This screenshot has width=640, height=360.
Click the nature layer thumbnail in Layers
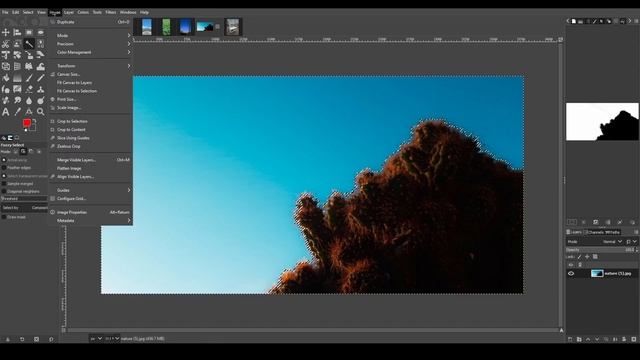pyautogui.click(x=597, y=273)
